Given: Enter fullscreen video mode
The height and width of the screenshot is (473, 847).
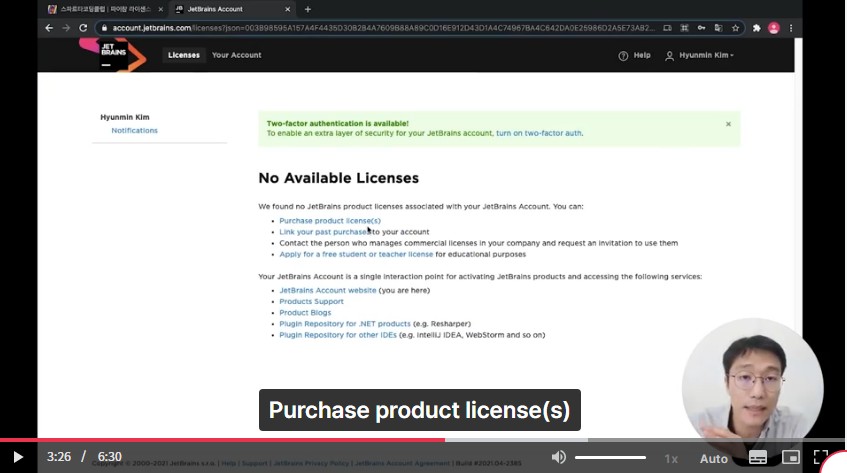Looking at the screenshot, I should (x=821, y=457).
